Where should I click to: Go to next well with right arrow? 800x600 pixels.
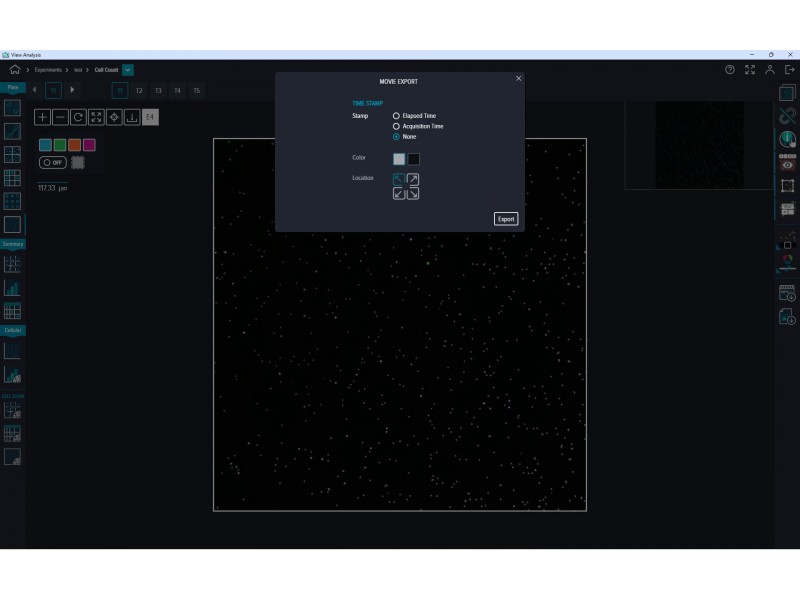click(x=72, y=90)
